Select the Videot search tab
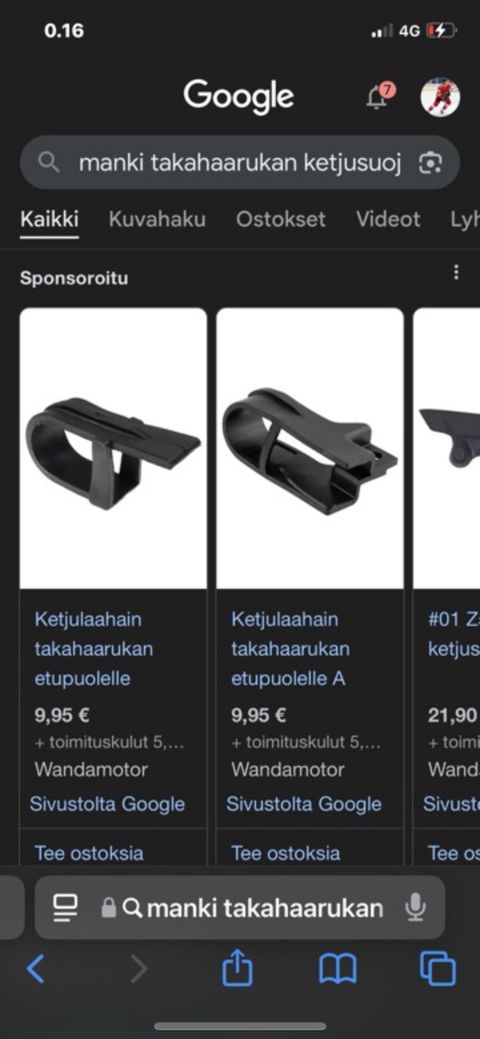 [x=388, y=219]
